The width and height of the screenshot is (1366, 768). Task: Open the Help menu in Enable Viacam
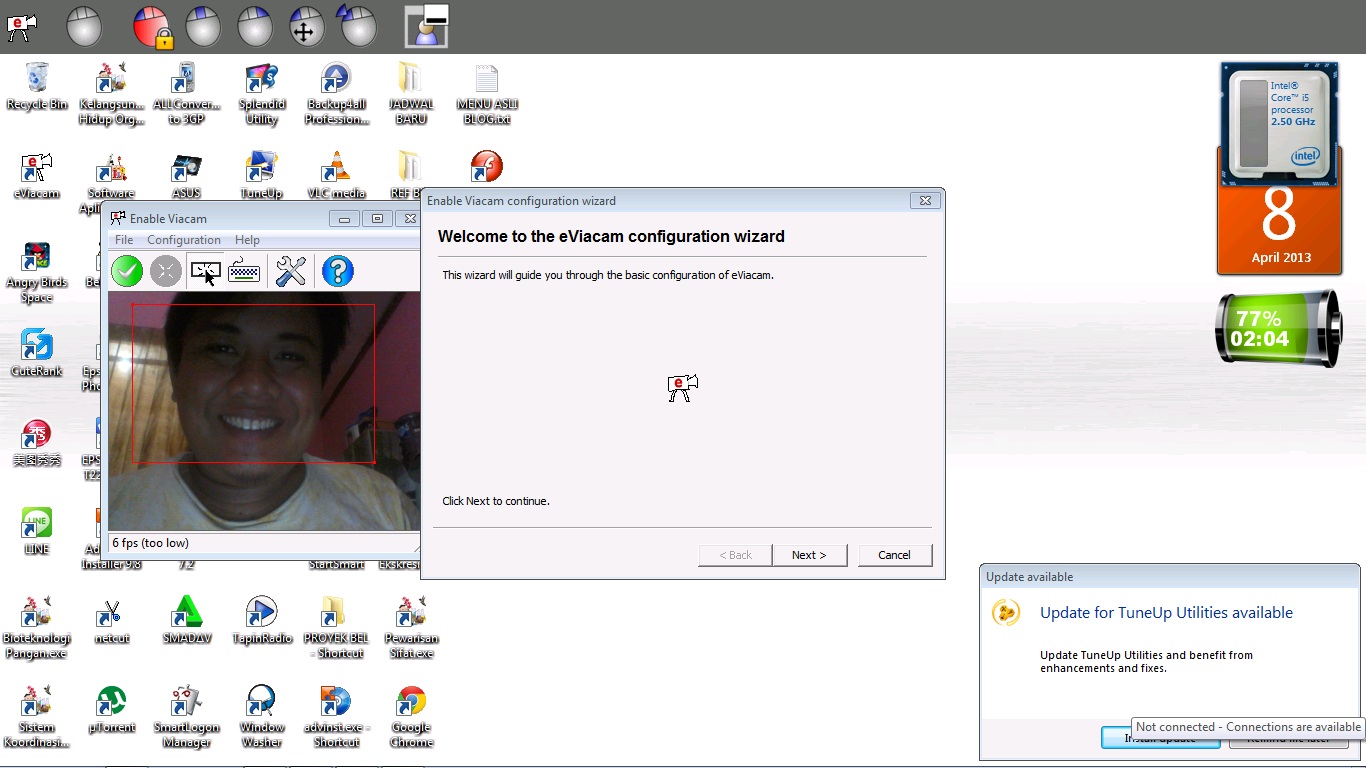click(x=247, y=240)
